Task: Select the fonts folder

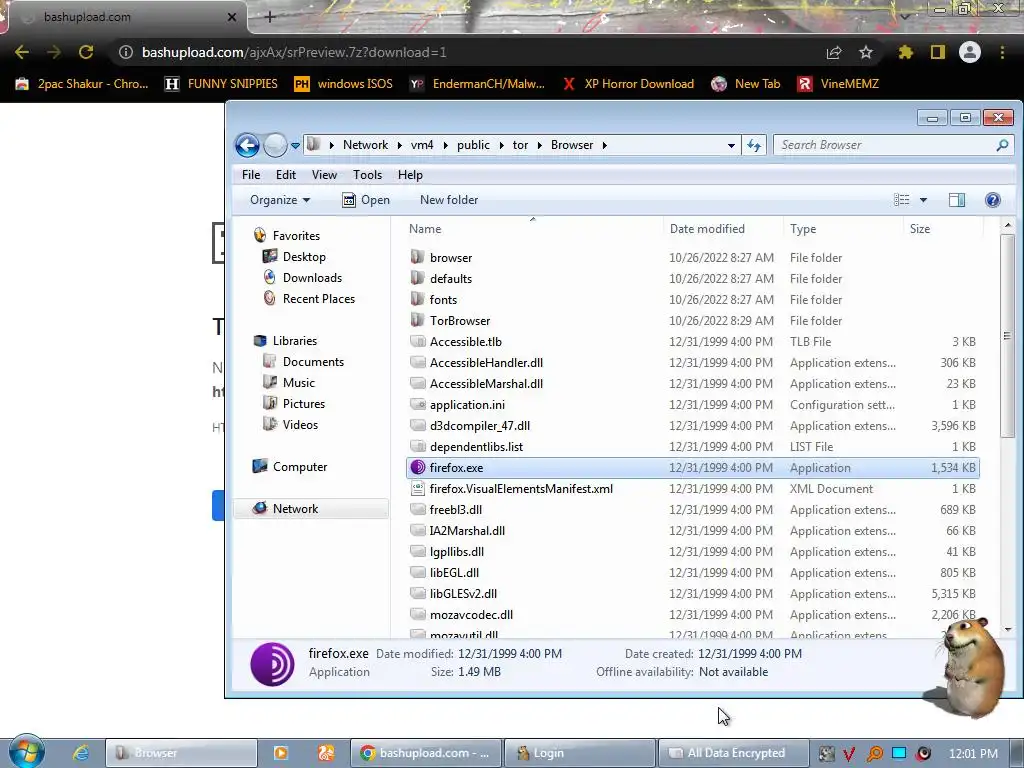Action: pos(443,300)
